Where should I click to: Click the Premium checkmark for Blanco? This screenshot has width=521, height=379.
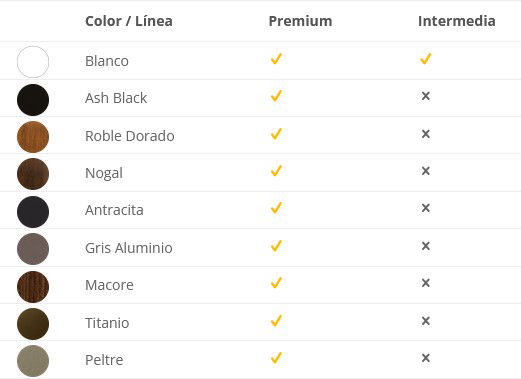click(276, 59)
